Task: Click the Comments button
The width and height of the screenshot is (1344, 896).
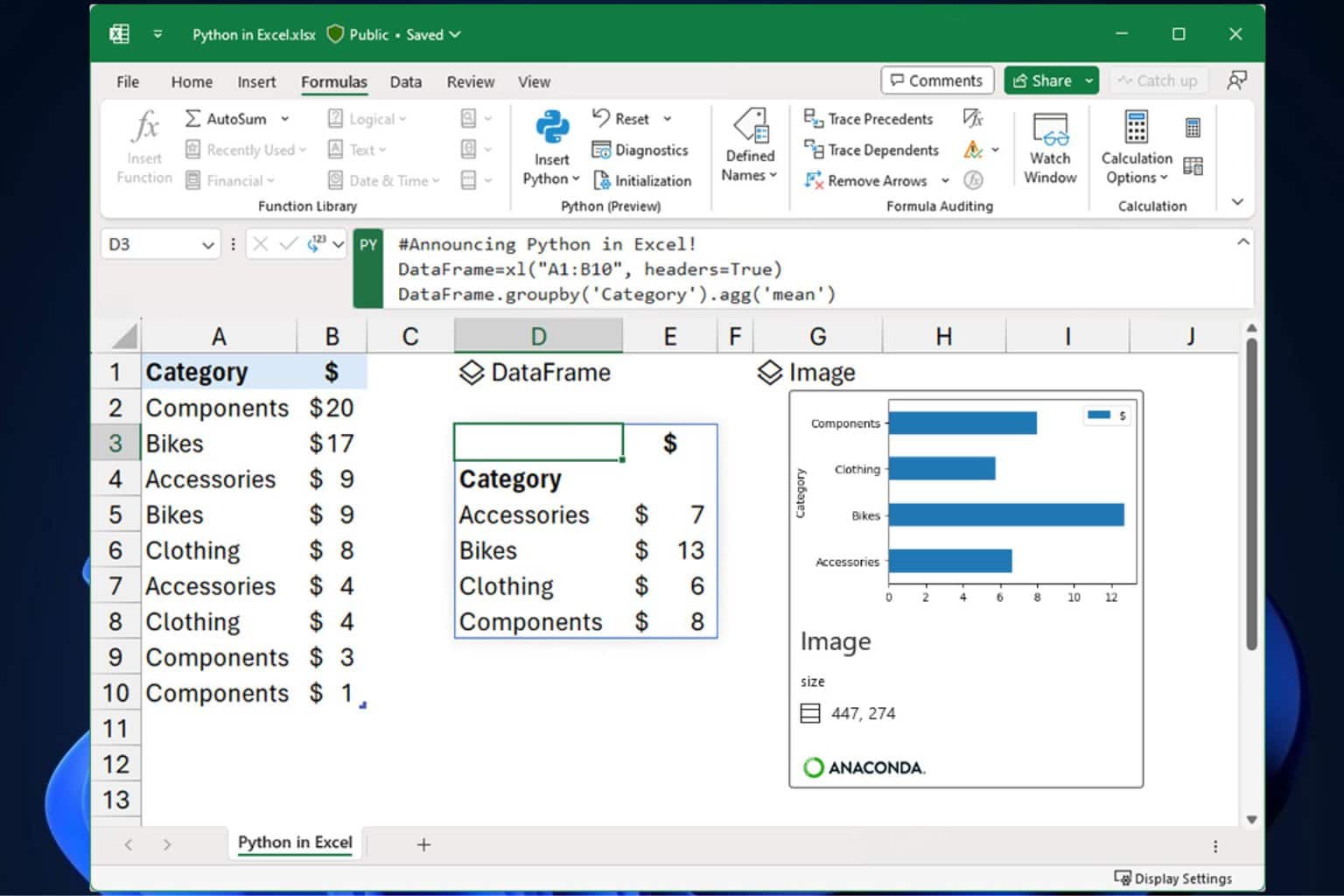Action: pyautogui.click(x=937, y=80)
